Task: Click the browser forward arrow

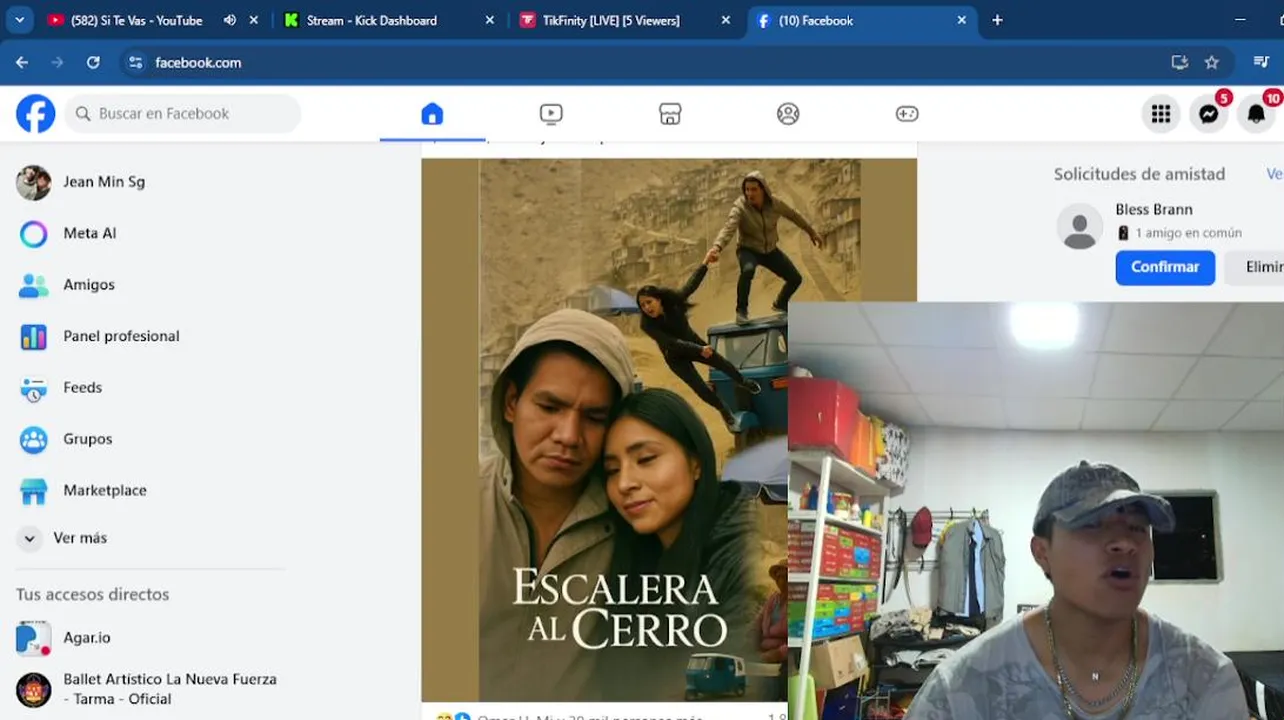Action: coord(57,62)
